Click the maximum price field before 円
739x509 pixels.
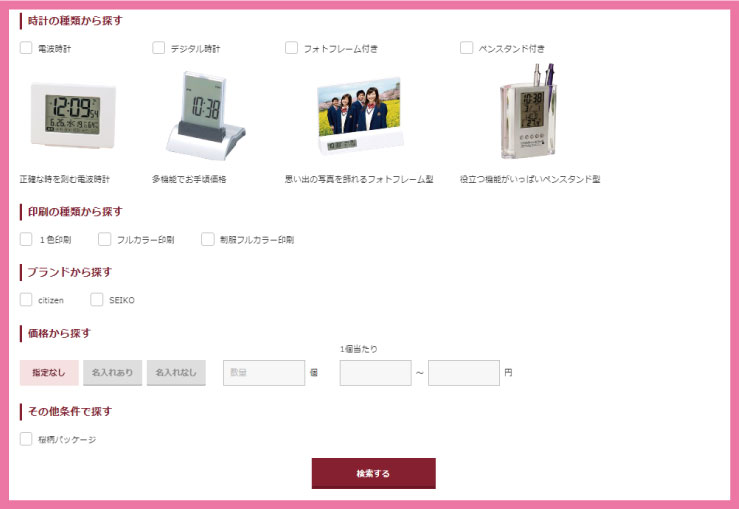464,373
